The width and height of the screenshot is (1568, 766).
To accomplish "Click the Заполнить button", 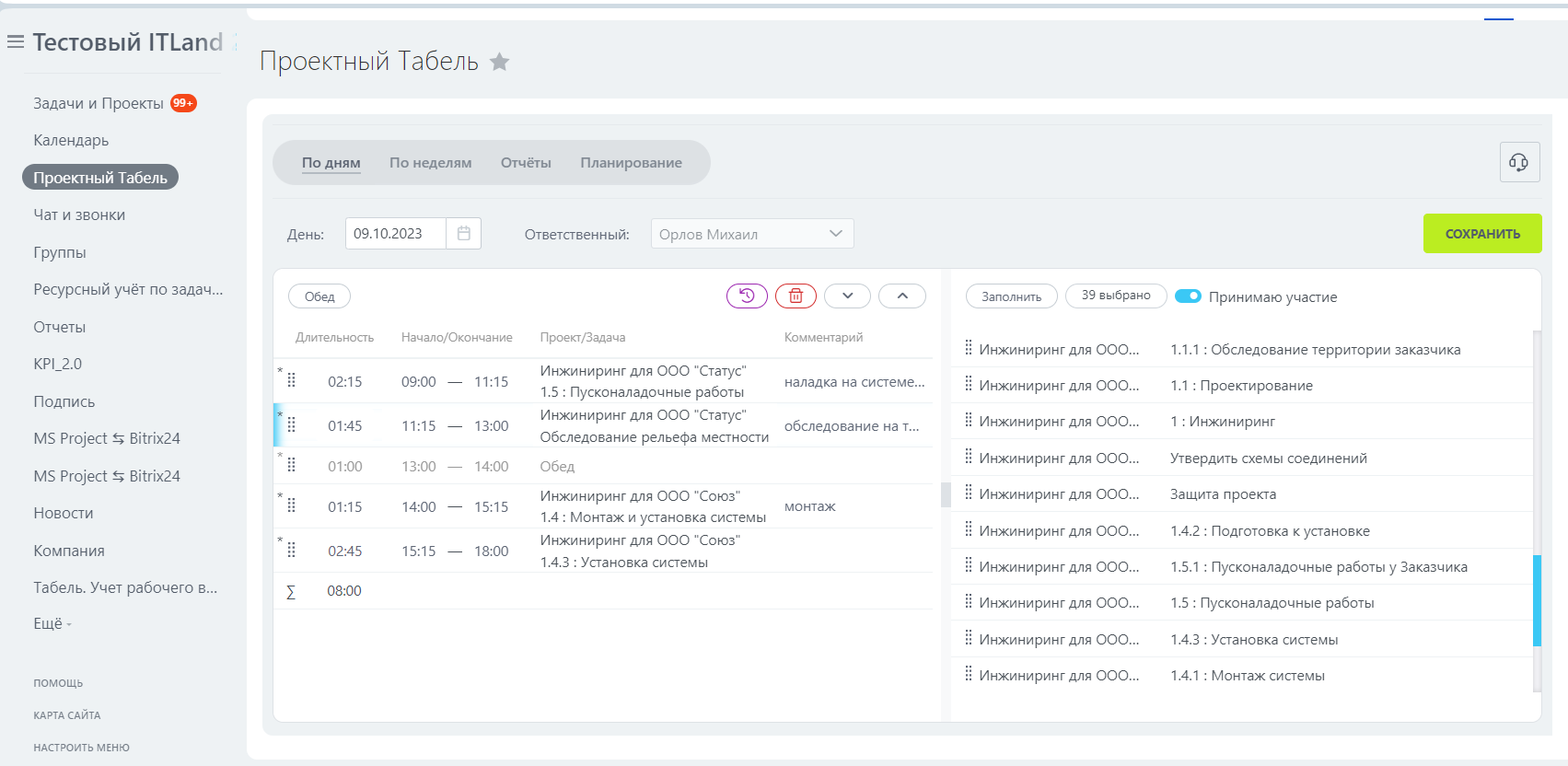I will tap(1011, 296).
